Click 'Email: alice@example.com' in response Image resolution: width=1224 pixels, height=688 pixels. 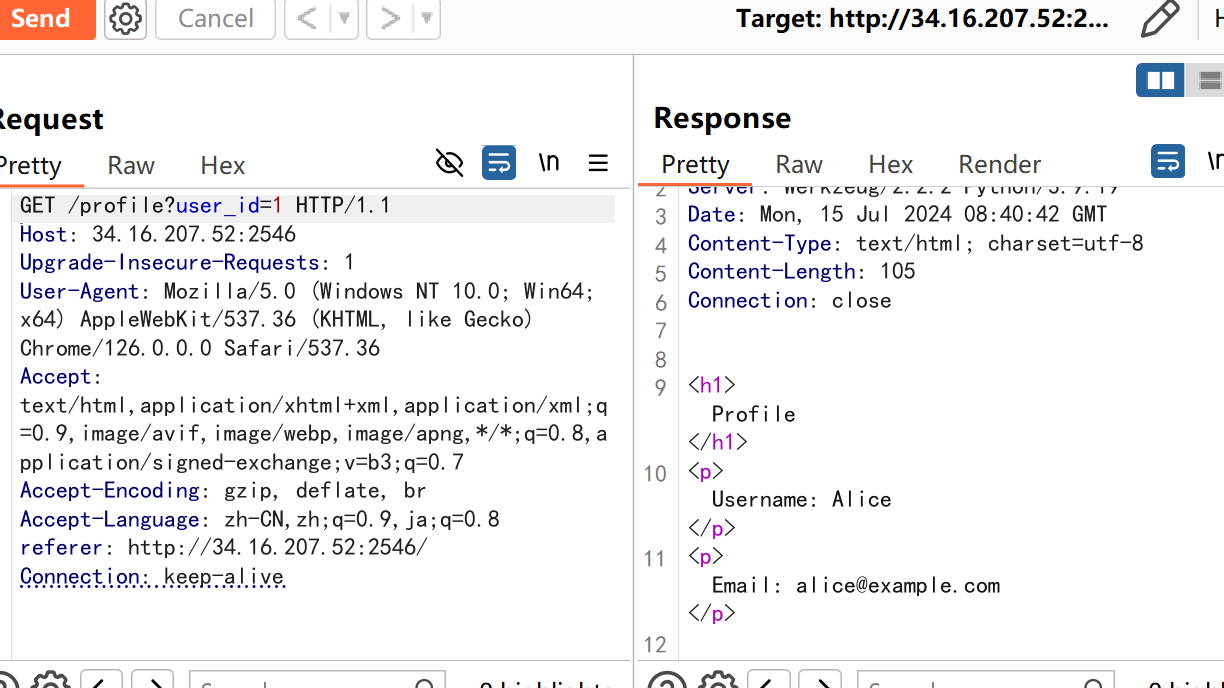point(856,585)
